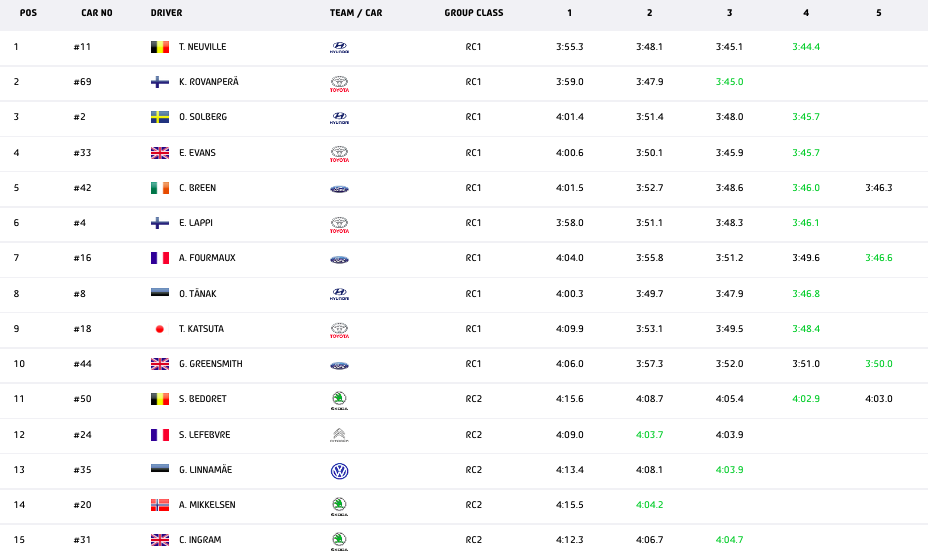Click Neuville's green 3:44.4 run time

(806, 47)
